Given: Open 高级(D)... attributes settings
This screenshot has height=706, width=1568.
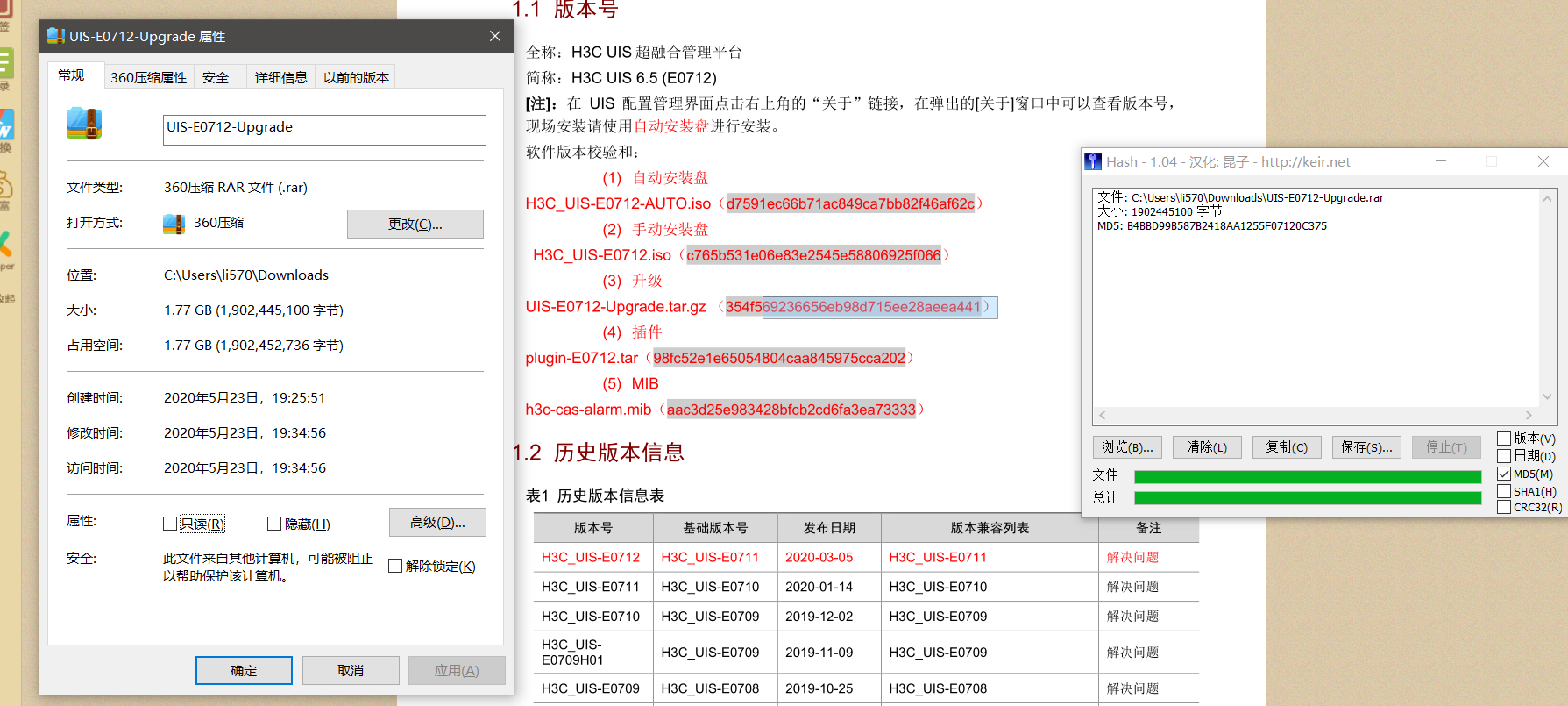Looking at the screenshot, I should pos(437,523).
